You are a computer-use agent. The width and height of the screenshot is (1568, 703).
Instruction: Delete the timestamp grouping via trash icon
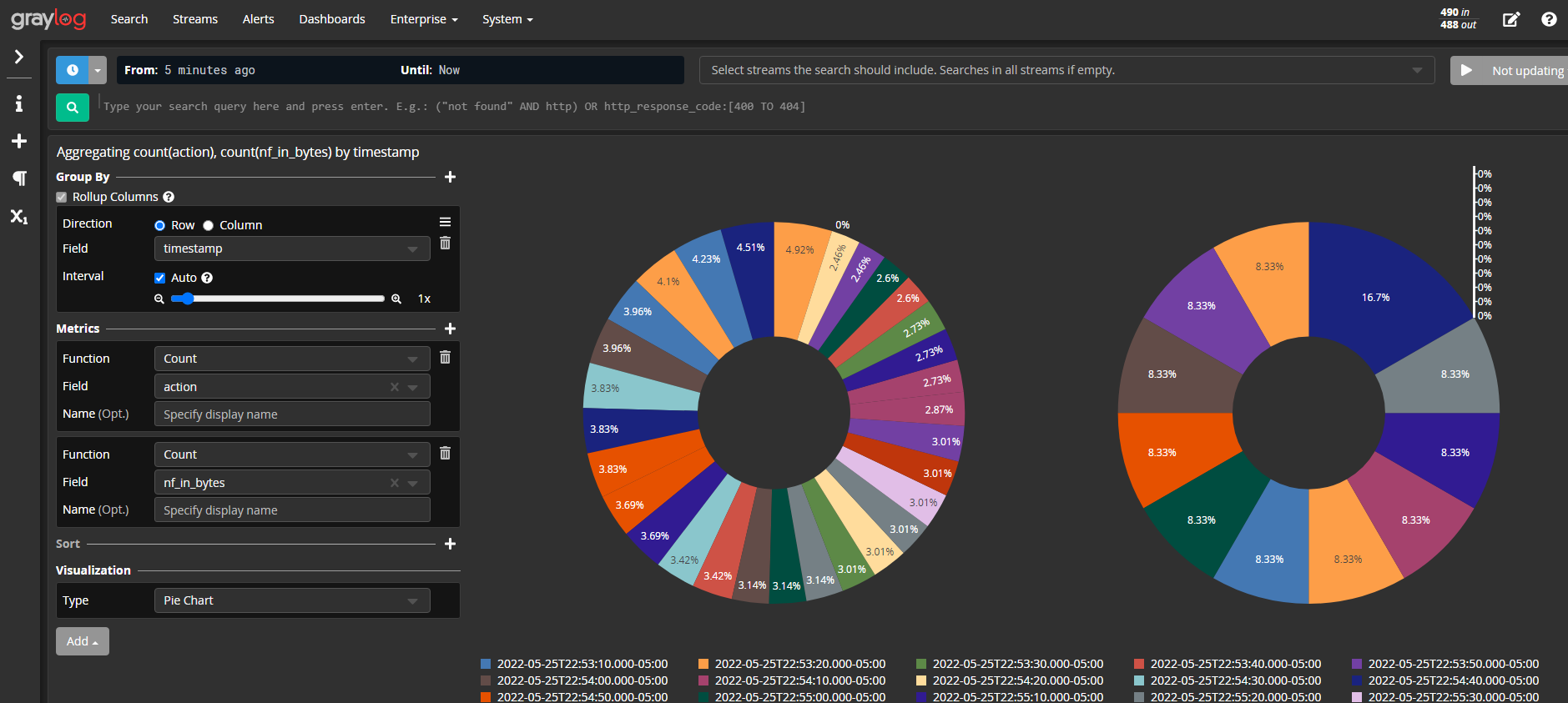tap(445, 243)
